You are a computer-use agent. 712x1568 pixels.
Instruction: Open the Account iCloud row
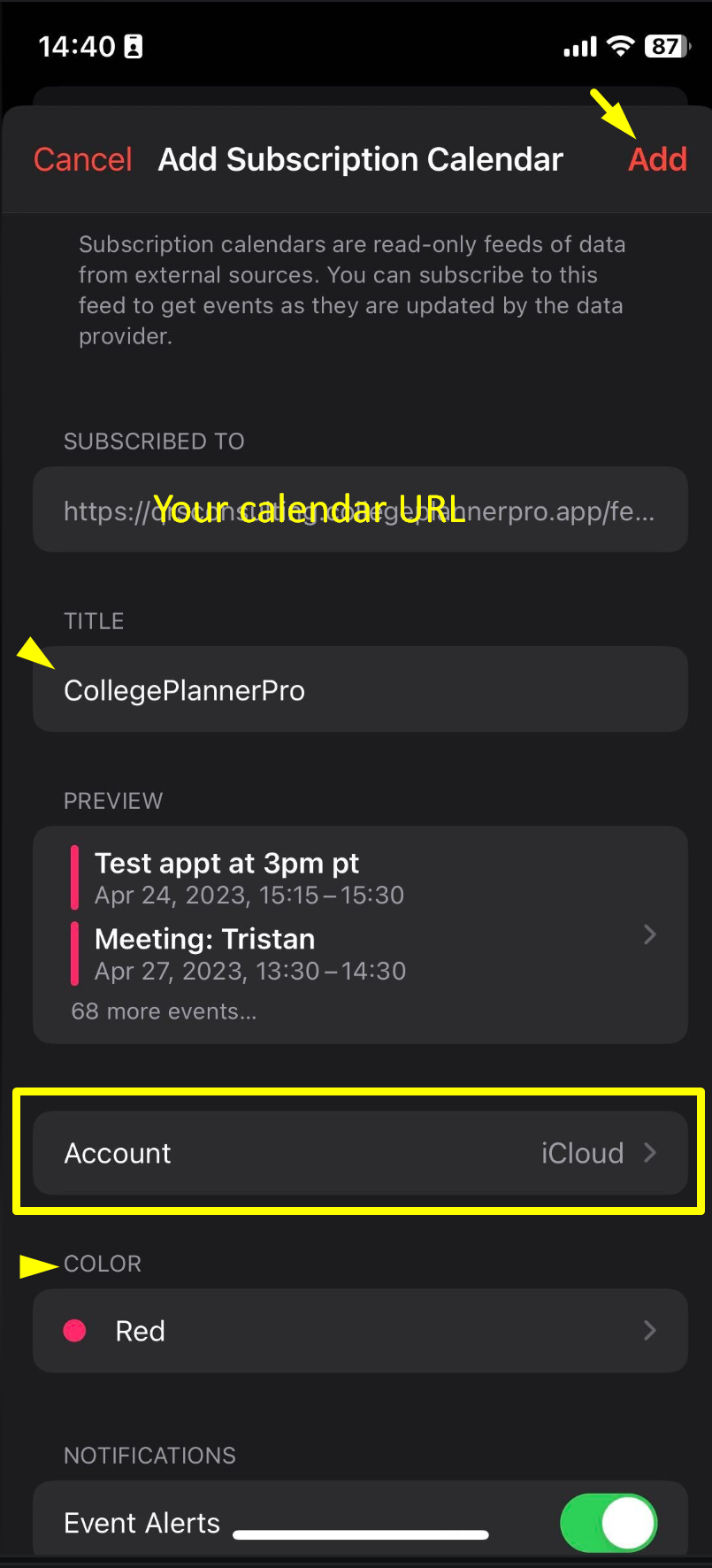pos(360,1153)
